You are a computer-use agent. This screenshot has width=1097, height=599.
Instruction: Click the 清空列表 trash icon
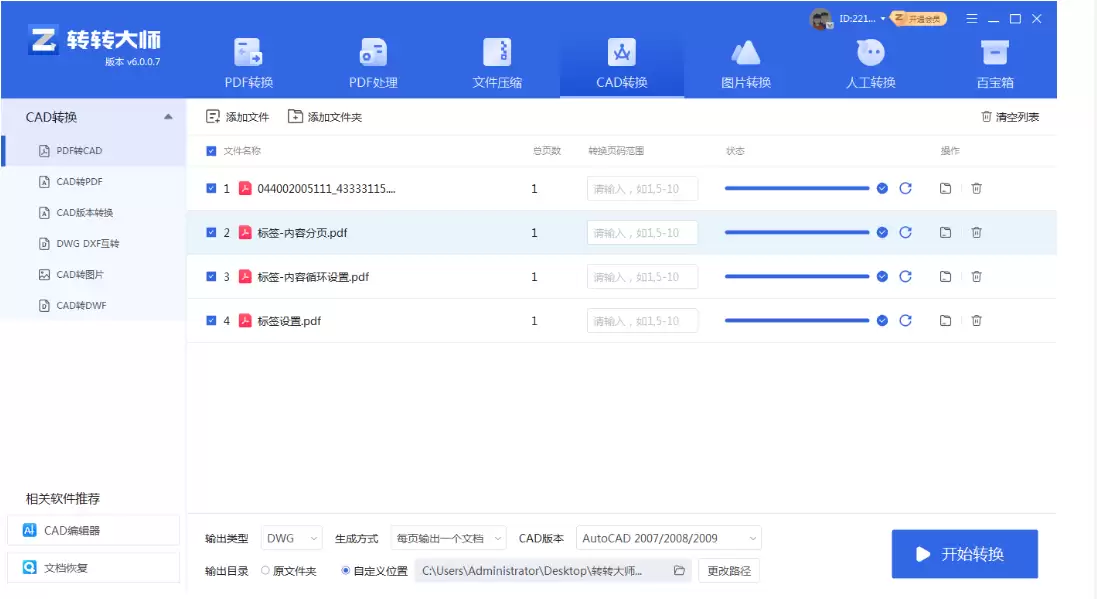[987, 117]
